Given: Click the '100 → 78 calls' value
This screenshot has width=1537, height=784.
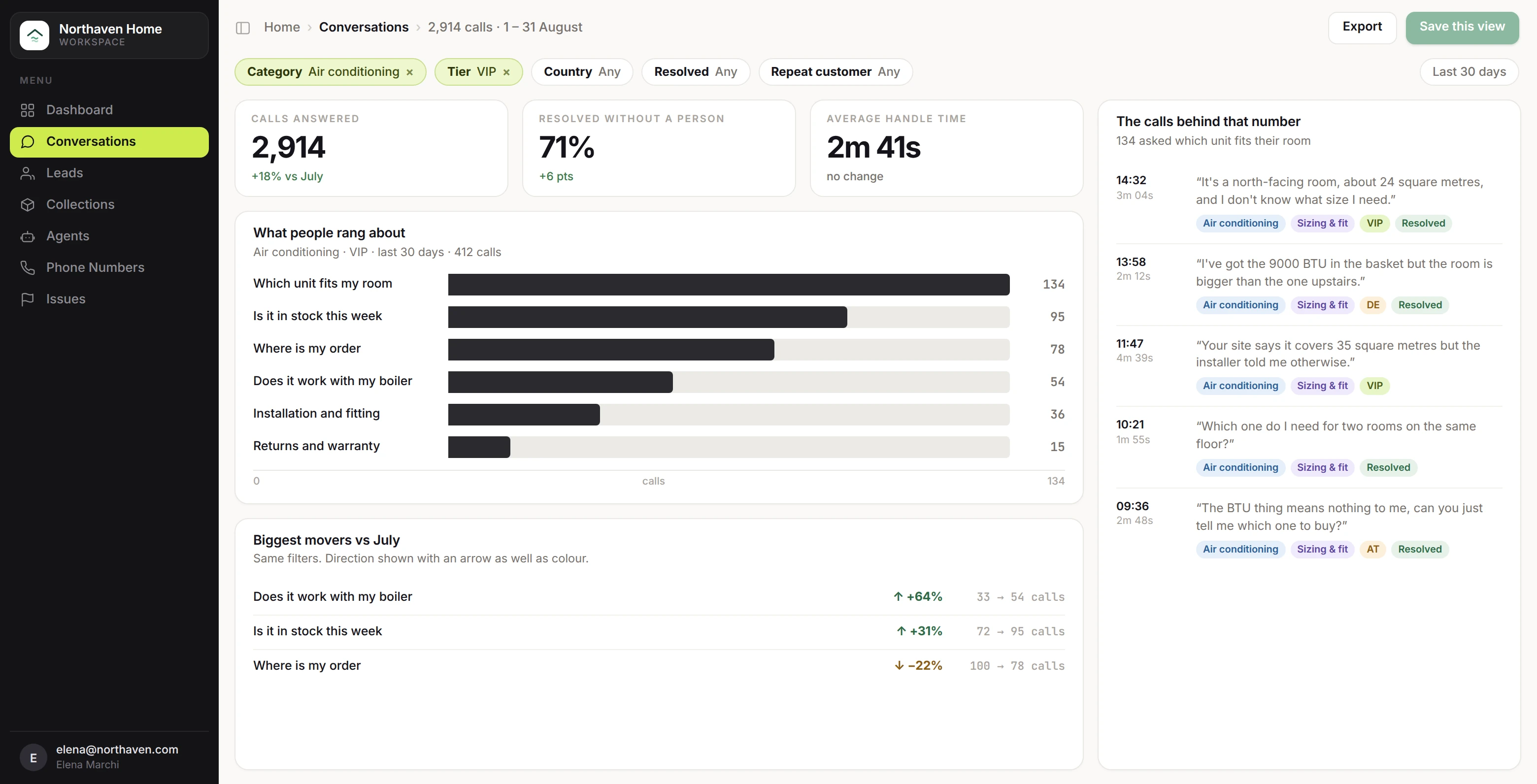Looking at the screenshot, I should (1017, 666).
